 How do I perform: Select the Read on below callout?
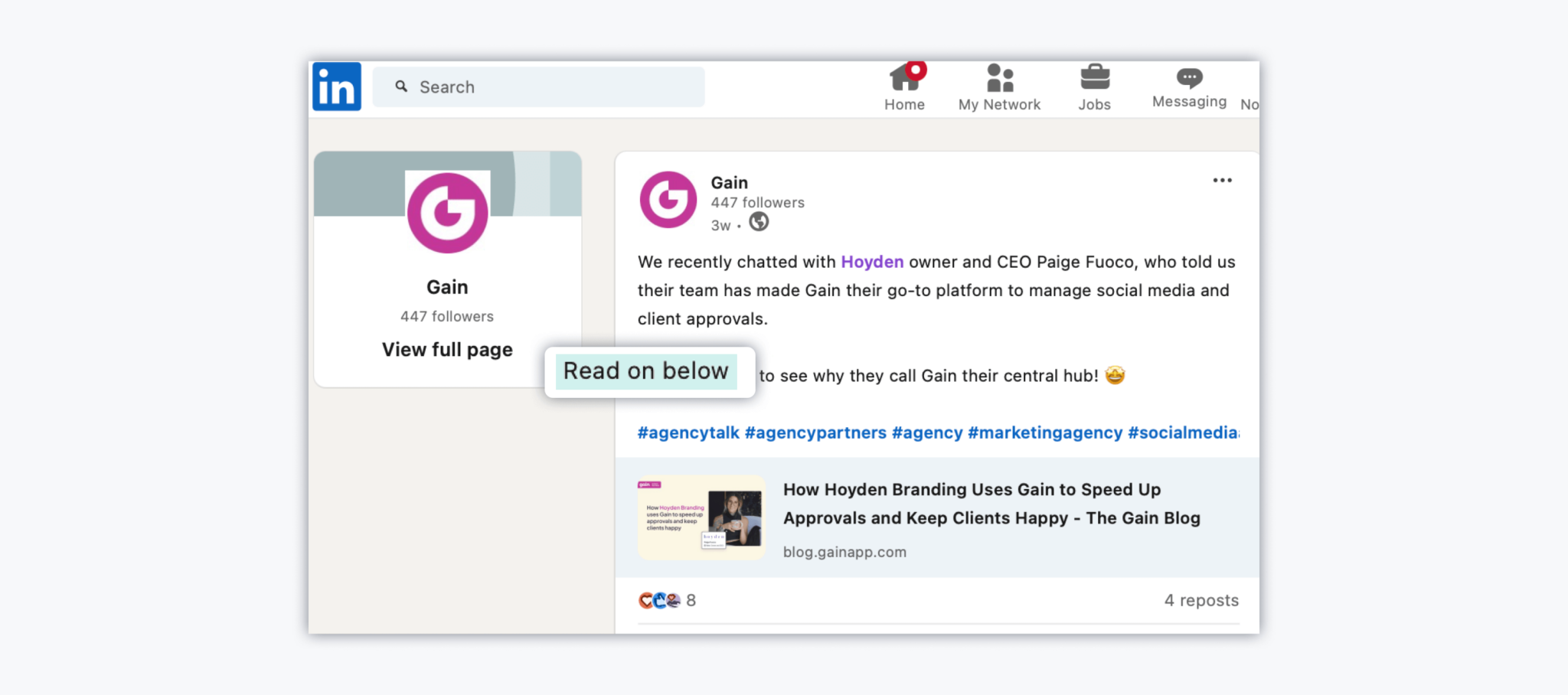click(645, 371)
